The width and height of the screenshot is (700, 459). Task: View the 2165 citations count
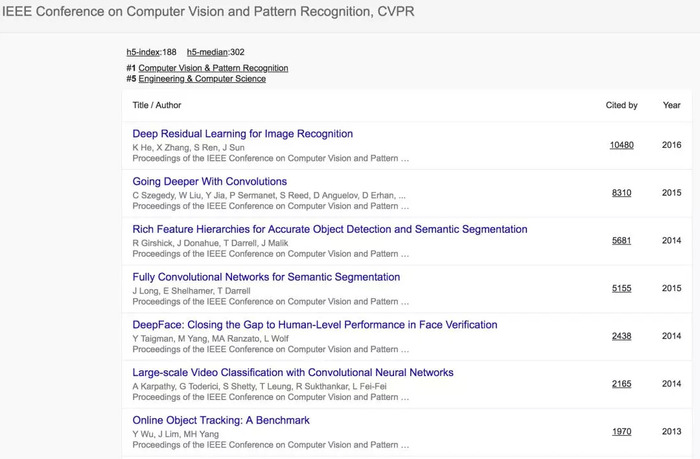click(x=621, y=384)
